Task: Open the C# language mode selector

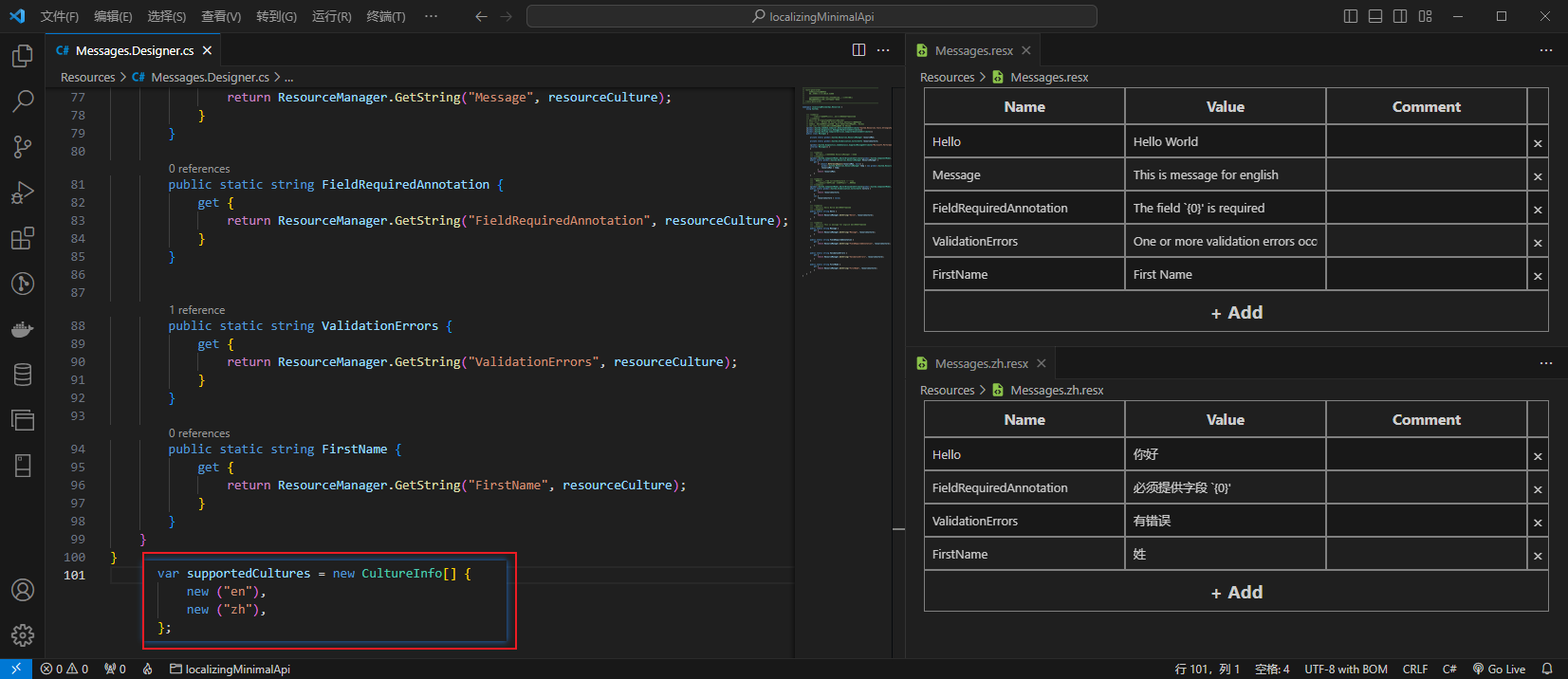Action: tap(1449, 669)
